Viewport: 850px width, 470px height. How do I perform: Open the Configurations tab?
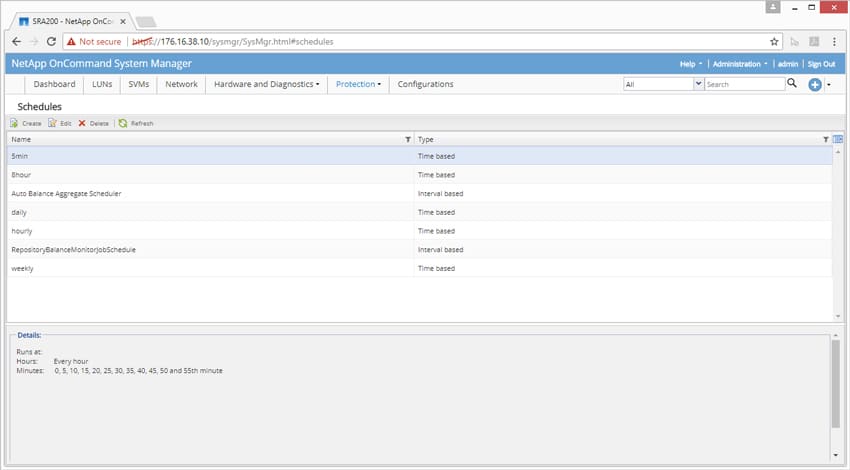pos(426,84)
